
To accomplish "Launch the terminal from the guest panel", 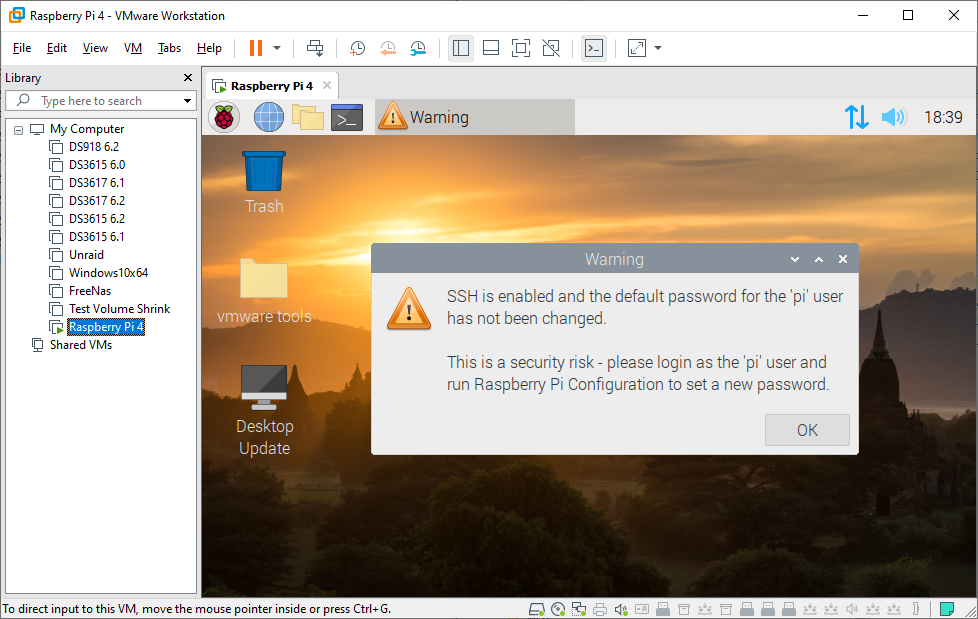I will (x=347, y=117).
